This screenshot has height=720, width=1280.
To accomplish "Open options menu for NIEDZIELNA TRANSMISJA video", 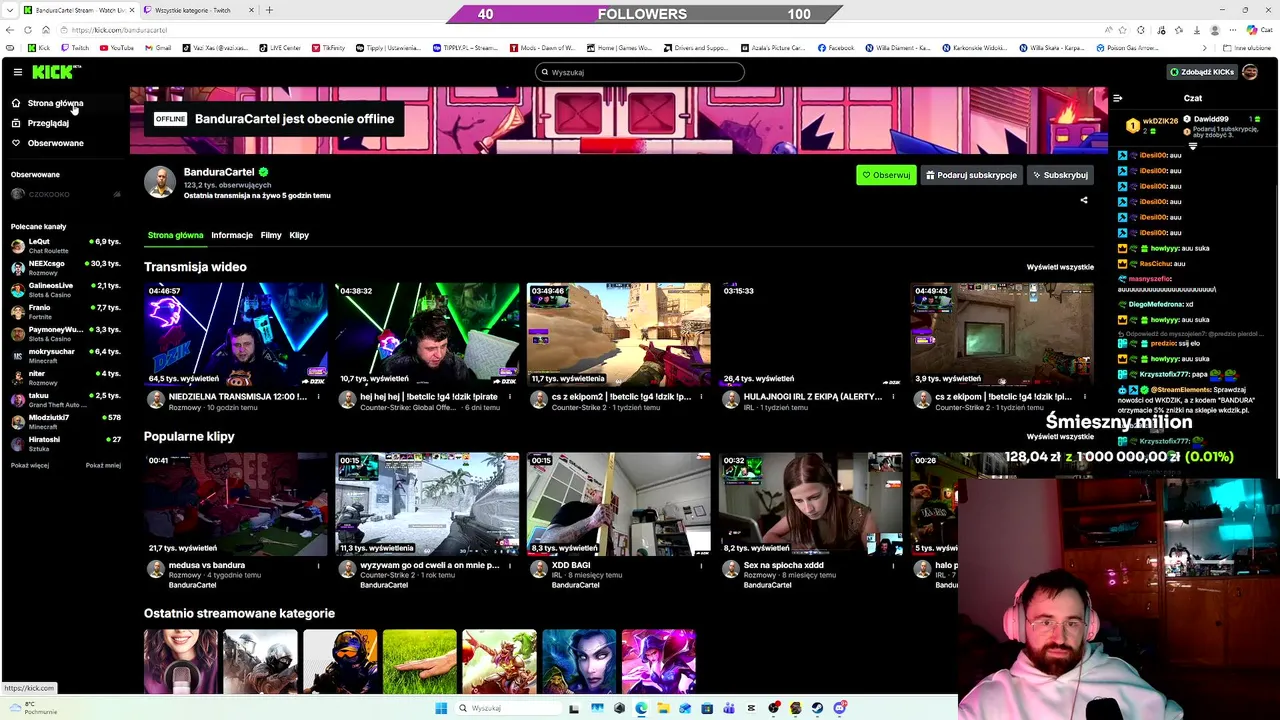I will (318, 397).
